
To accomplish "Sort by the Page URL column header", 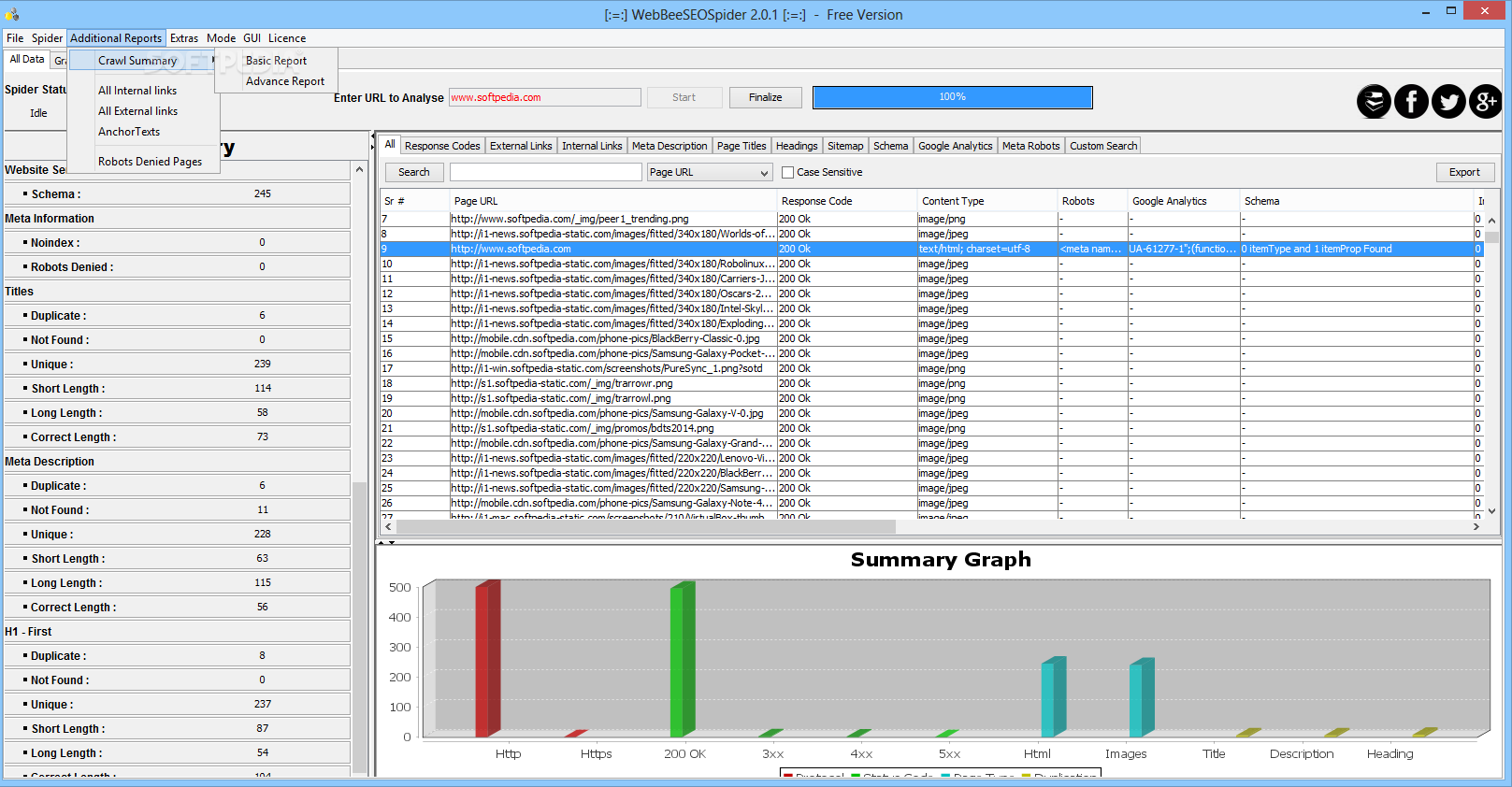I will (612, 201).
